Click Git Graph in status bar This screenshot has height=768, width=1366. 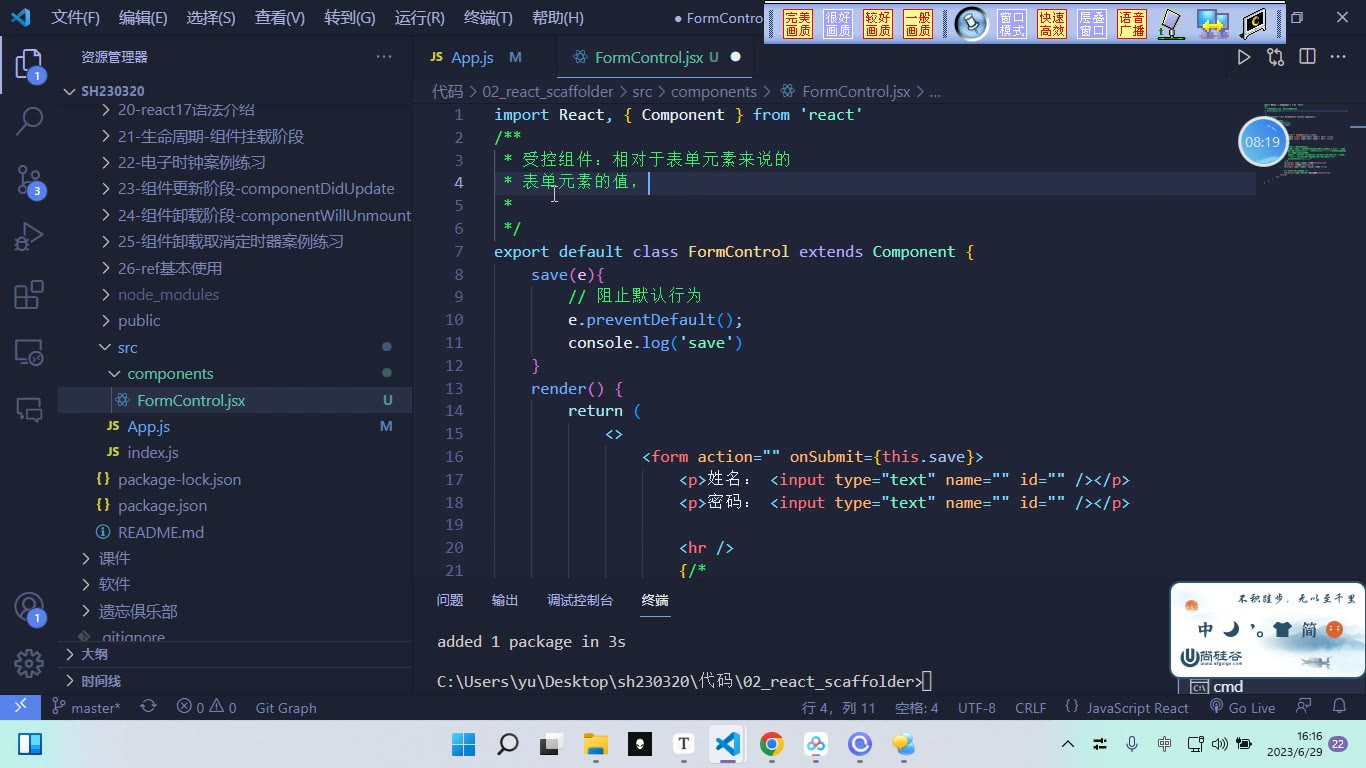(x=286, y=707)
